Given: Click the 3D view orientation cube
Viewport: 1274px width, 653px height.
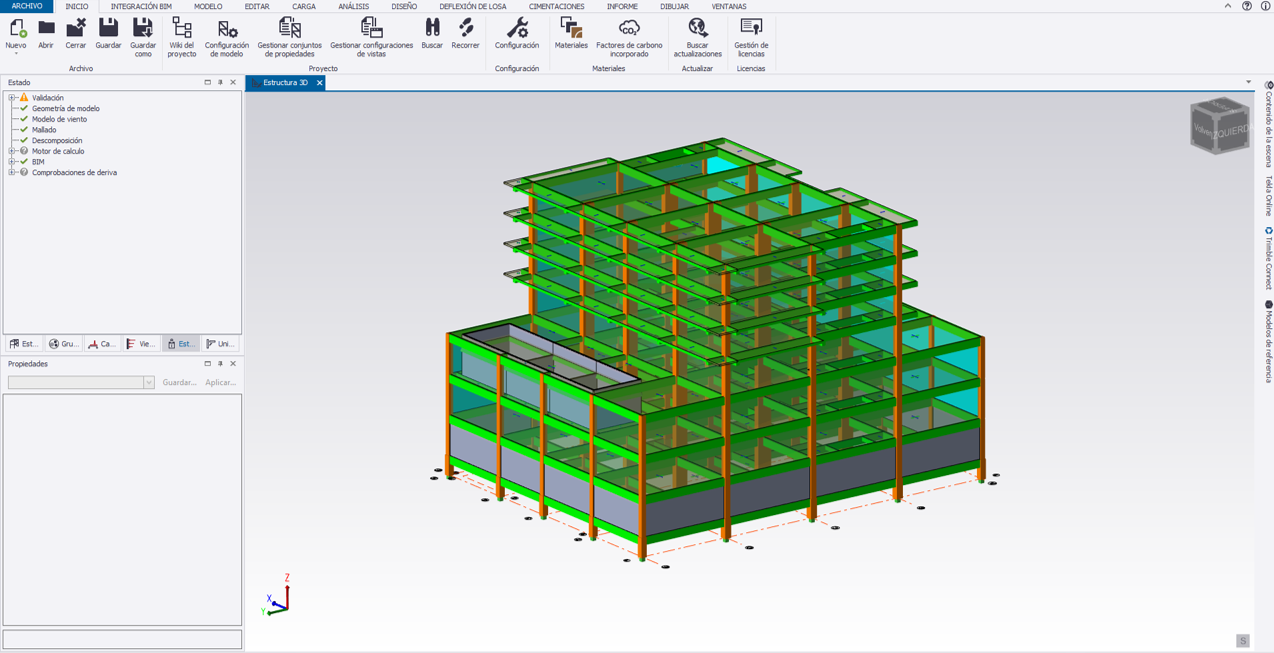Looking at the screenshot, I should coord(1219,126).
